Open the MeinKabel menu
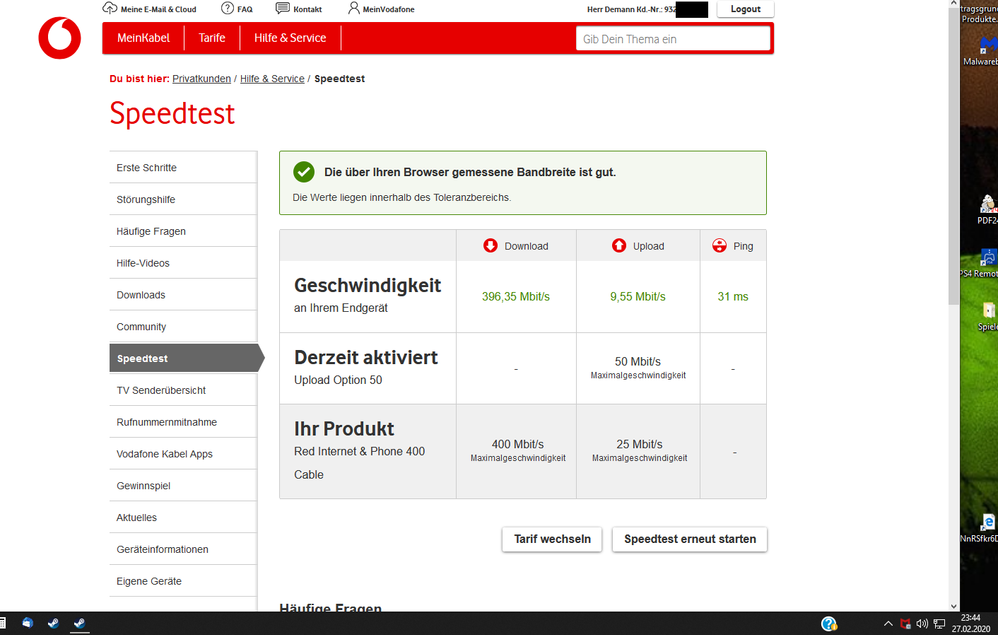 tap(143, 38)
